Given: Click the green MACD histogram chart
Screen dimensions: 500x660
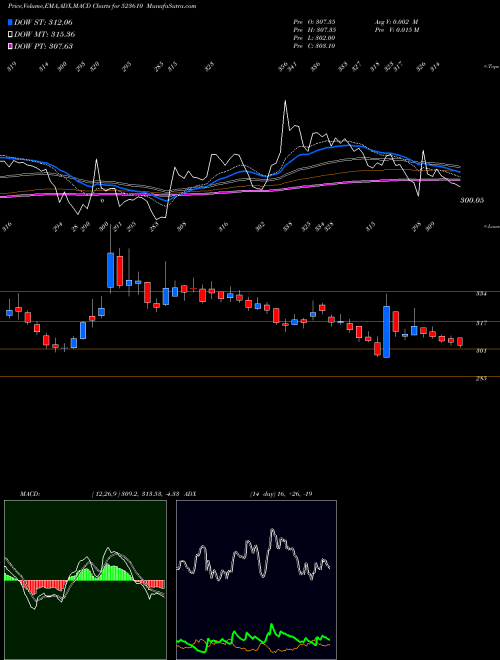Looking at the screenshot, I should (x=85, y=580).
